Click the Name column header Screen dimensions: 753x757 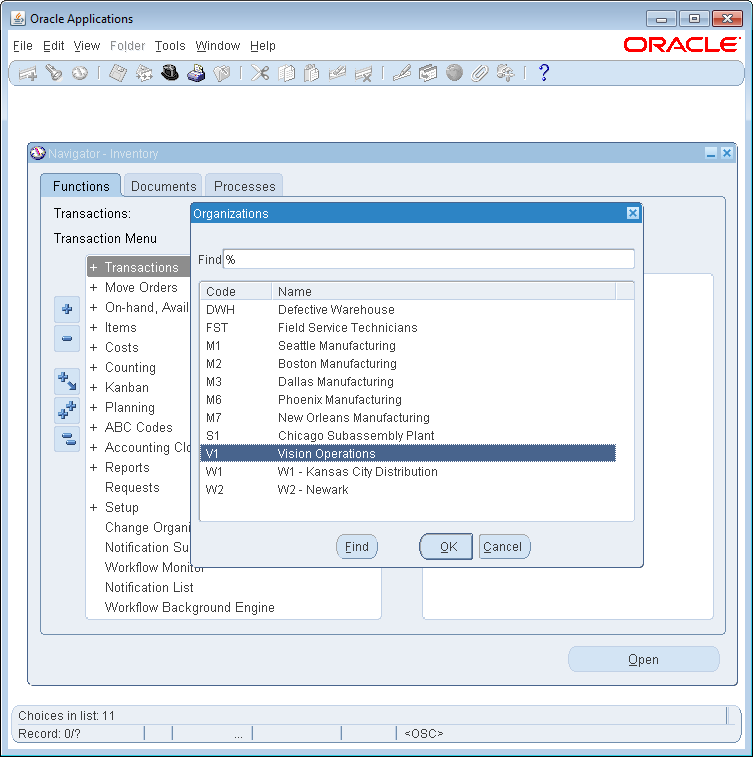pos(444,292)
